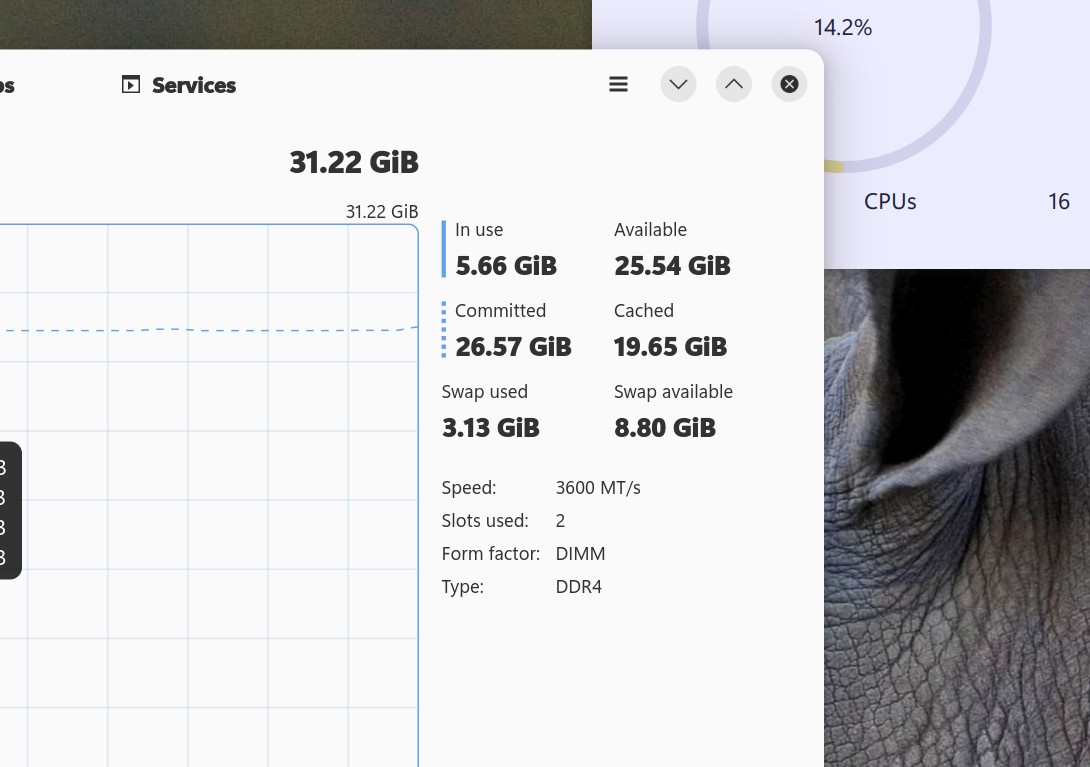Click the Cached 19.65 GiB value
1090x767 pixels.
pos(670,347)
